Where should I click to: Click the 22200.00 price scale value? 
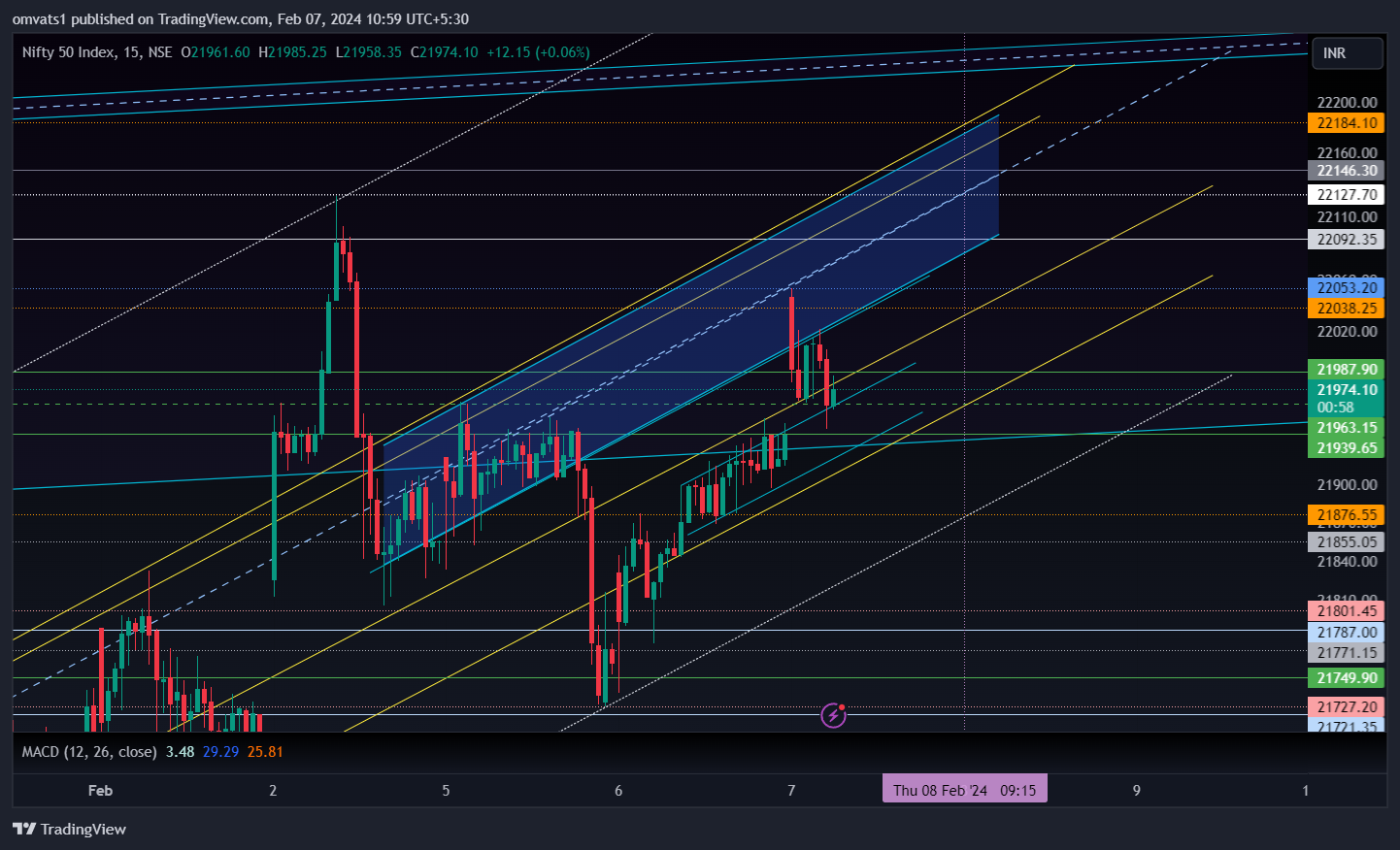[1347, 103]
